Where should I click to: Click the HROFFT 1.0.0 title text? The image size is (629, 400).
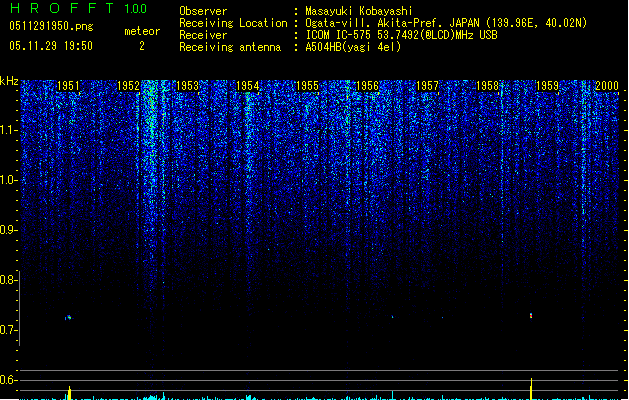(79, 8)
